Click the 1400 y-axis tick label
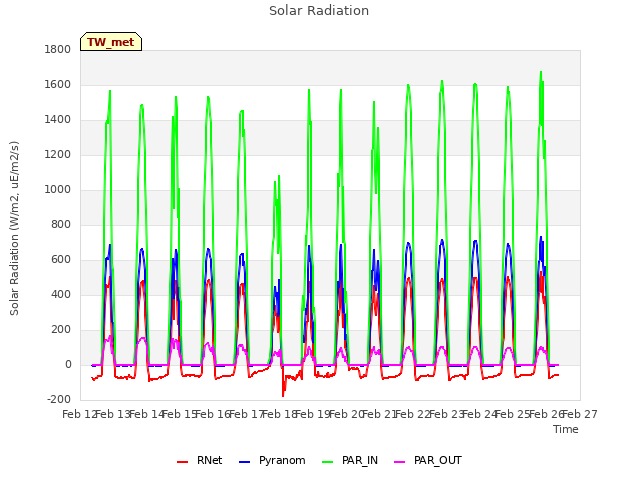640x480 pixels. point(58,120)
